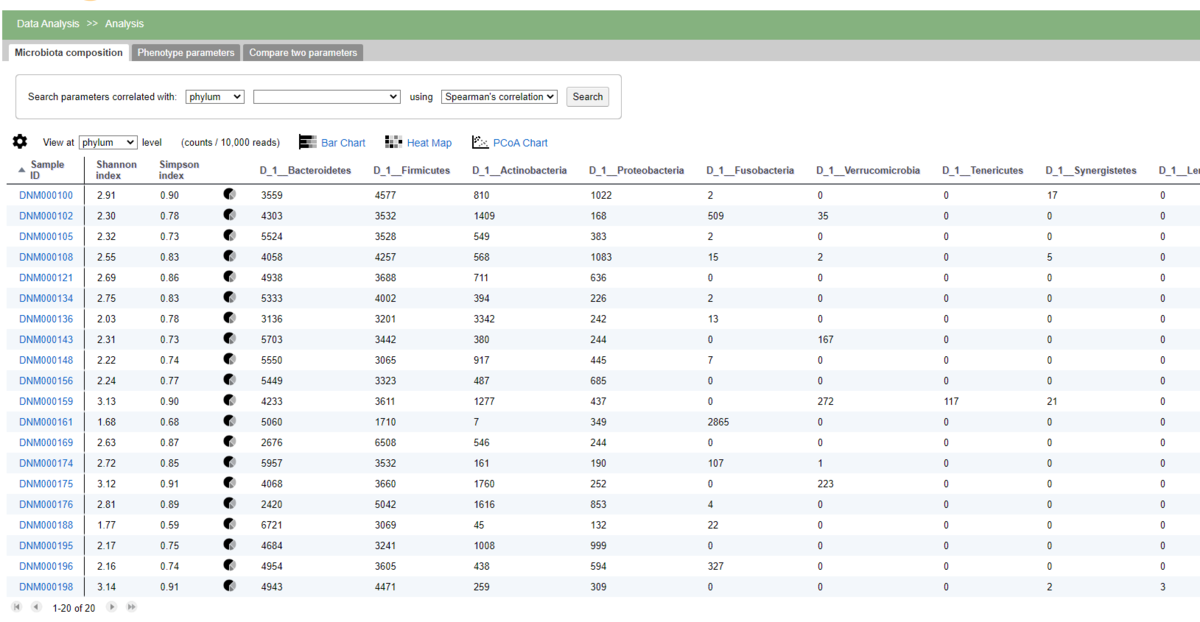Select the Firmicutes value 6508
Image resolution: width=1200 pixels, height=622 pixels.
pyautogui.click(x=385, y=442)
